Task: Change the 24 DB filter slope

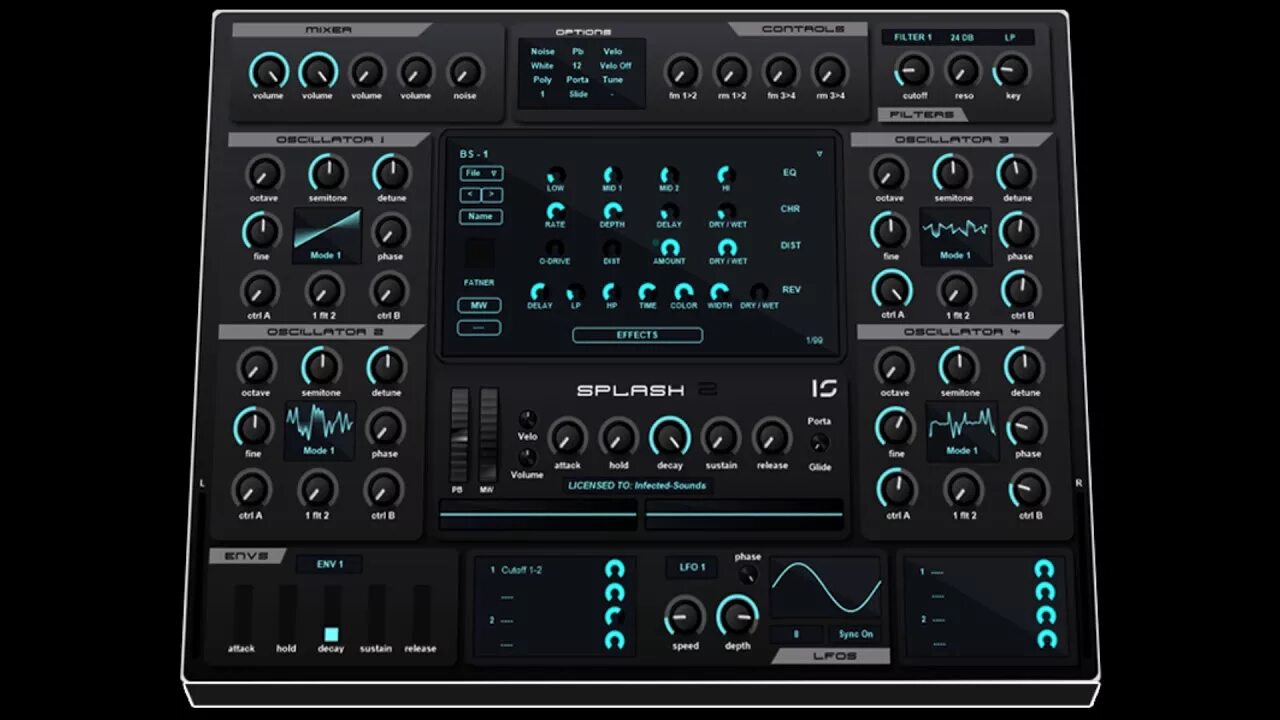Action: 962,37
